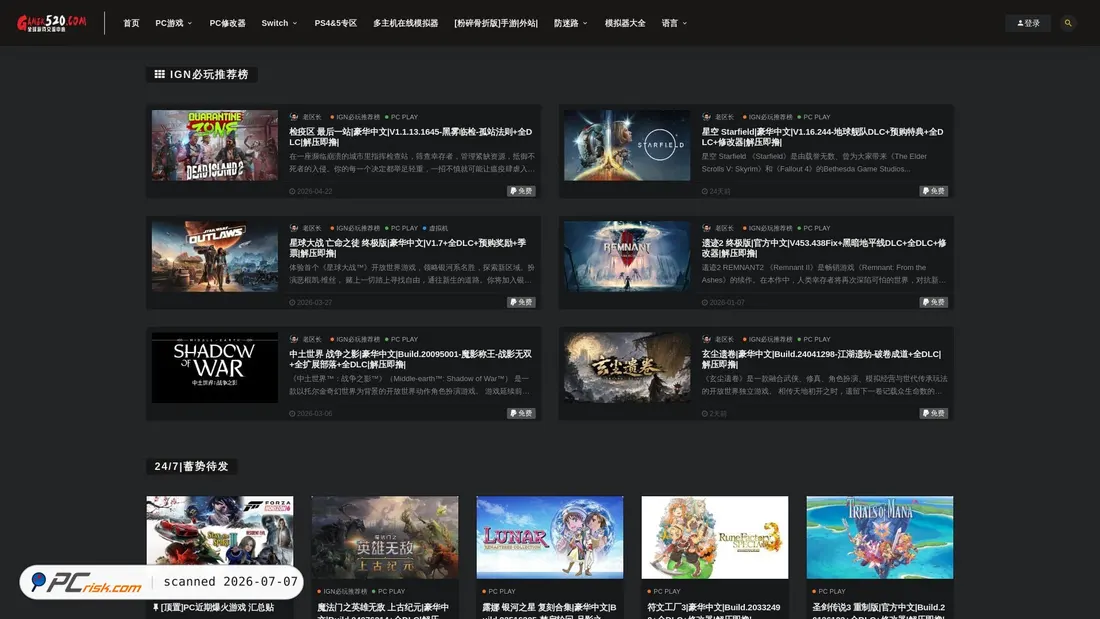
Task: Expand the 语言 language dropdown
Action: (x=674, y=23)
